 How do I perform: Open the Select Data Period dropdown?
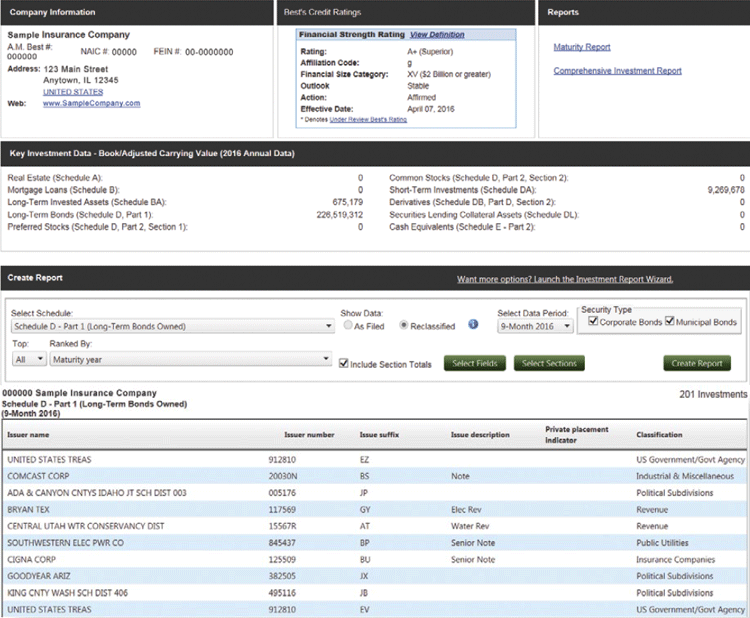(535, 326)
